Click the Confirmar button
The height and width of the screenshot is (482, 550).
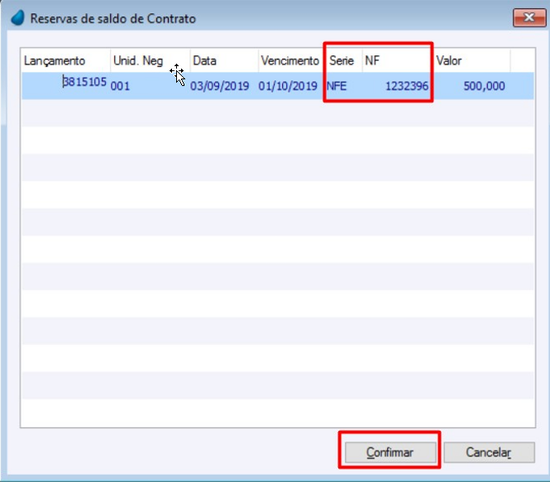tap(390, 452)
